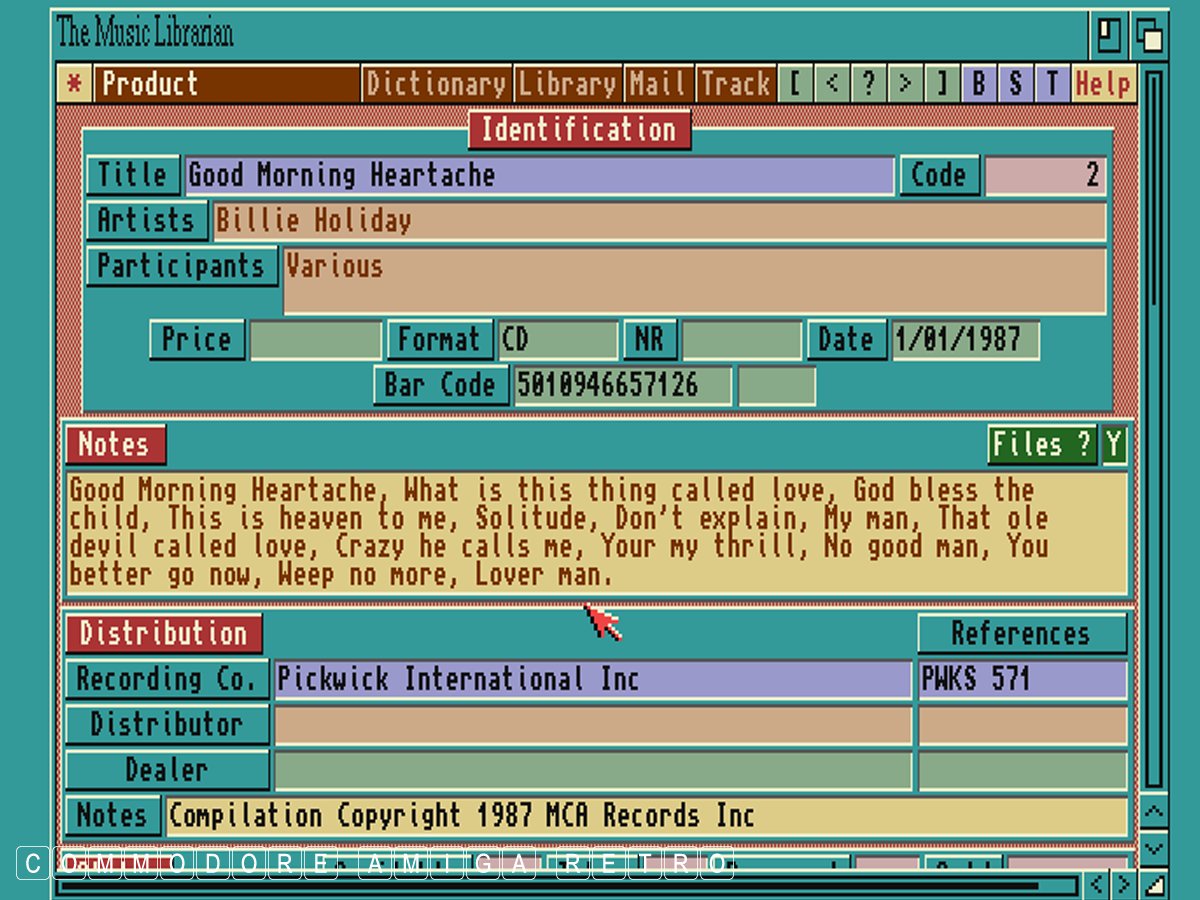Switch to the Library tab
Screen dimensions: 1200x900
tap(568, 85)
